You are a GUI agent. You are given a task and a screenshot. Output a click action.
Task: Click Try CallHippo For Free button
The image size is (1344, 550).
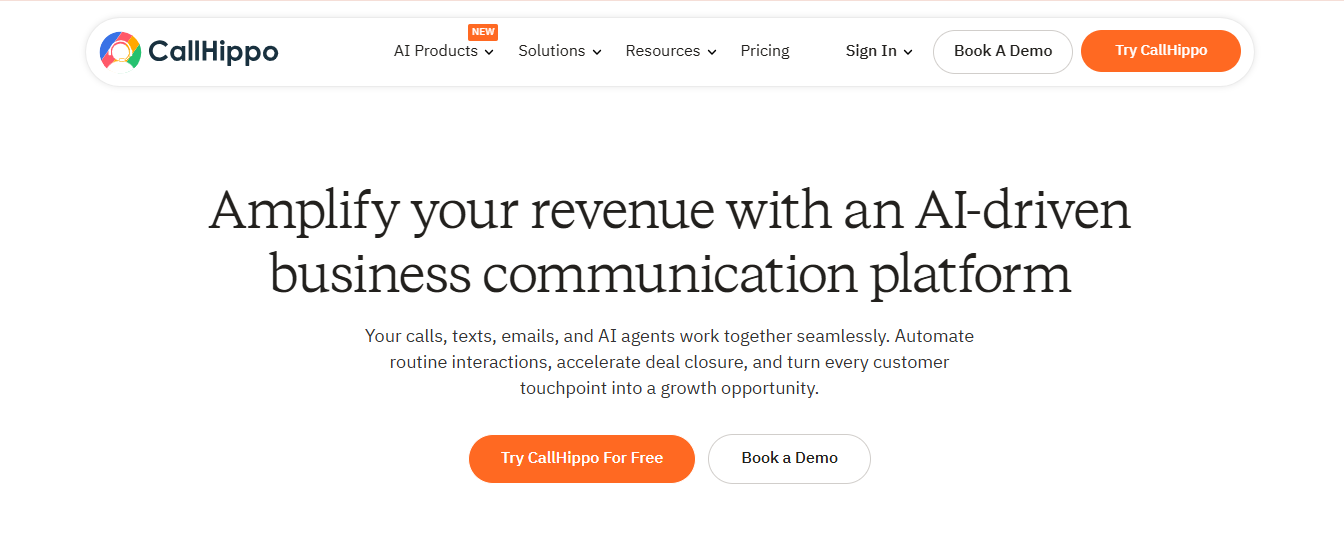pos(582,458)
